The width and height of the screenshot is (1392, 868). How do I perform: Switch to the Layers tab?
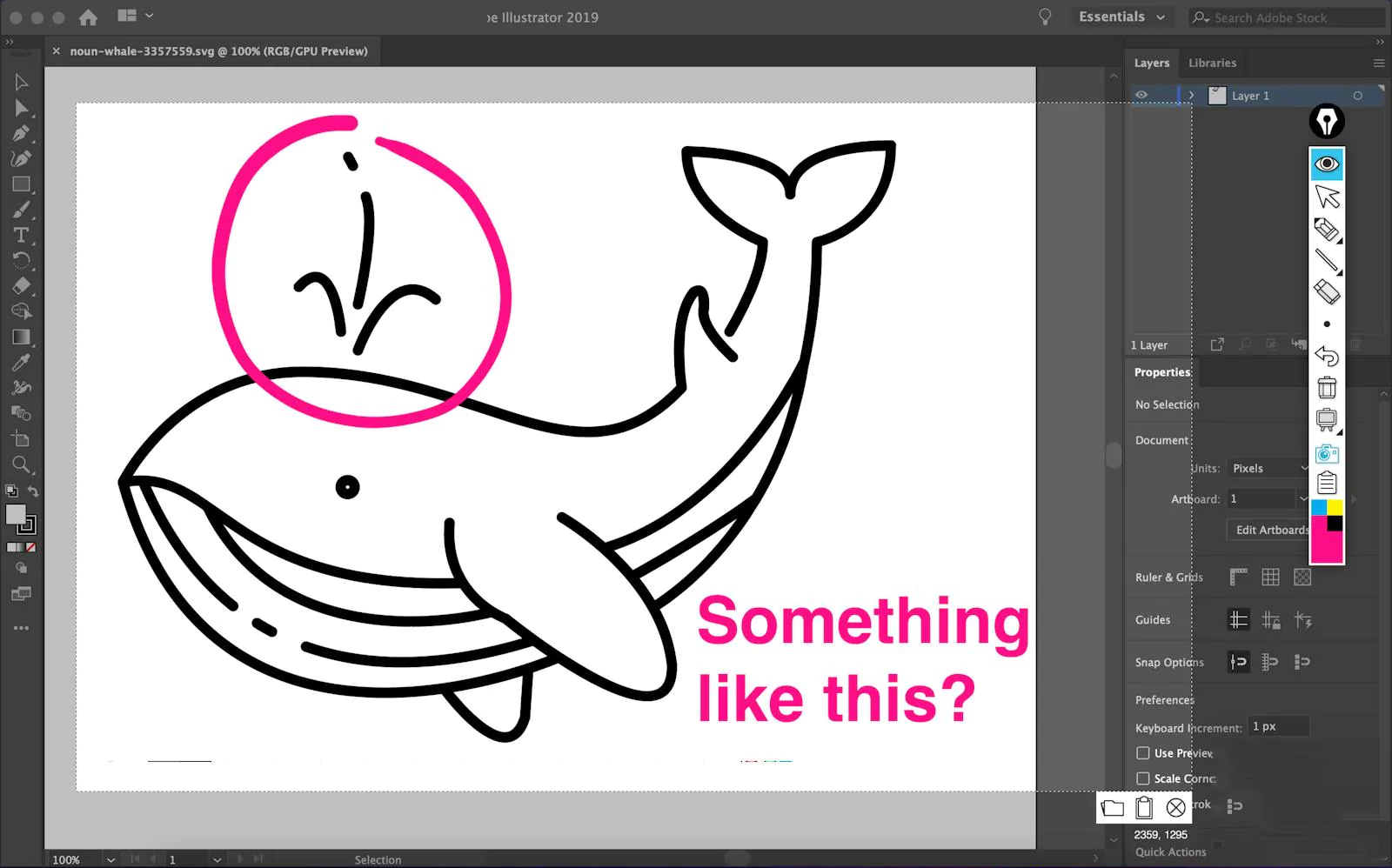point(1151,63)
